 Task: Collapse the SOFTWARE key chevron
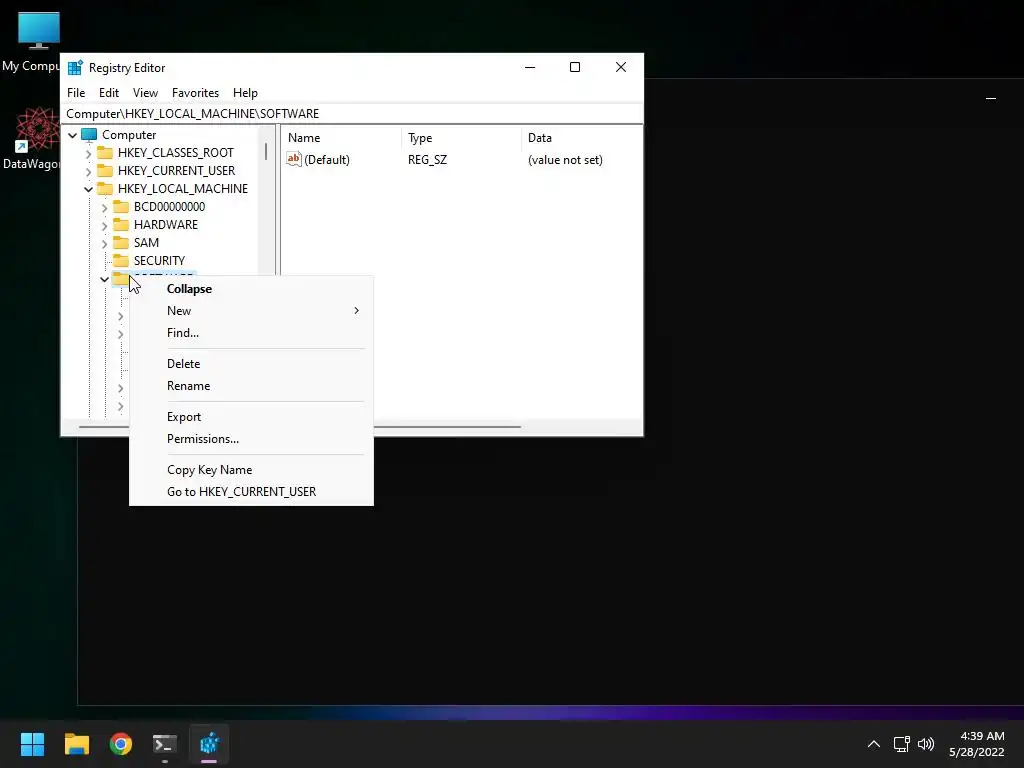[x=104, y=280]
